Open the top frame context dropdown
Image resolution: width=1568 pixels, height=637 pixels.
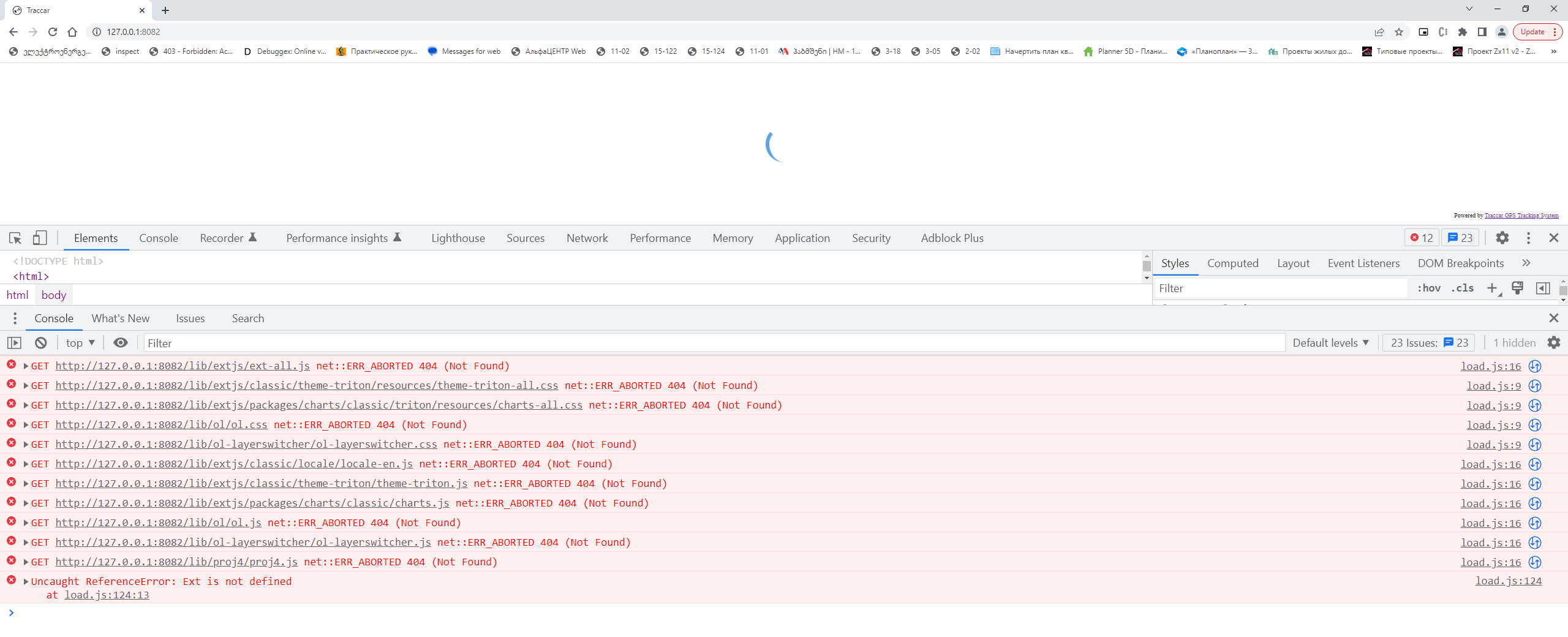79,342
